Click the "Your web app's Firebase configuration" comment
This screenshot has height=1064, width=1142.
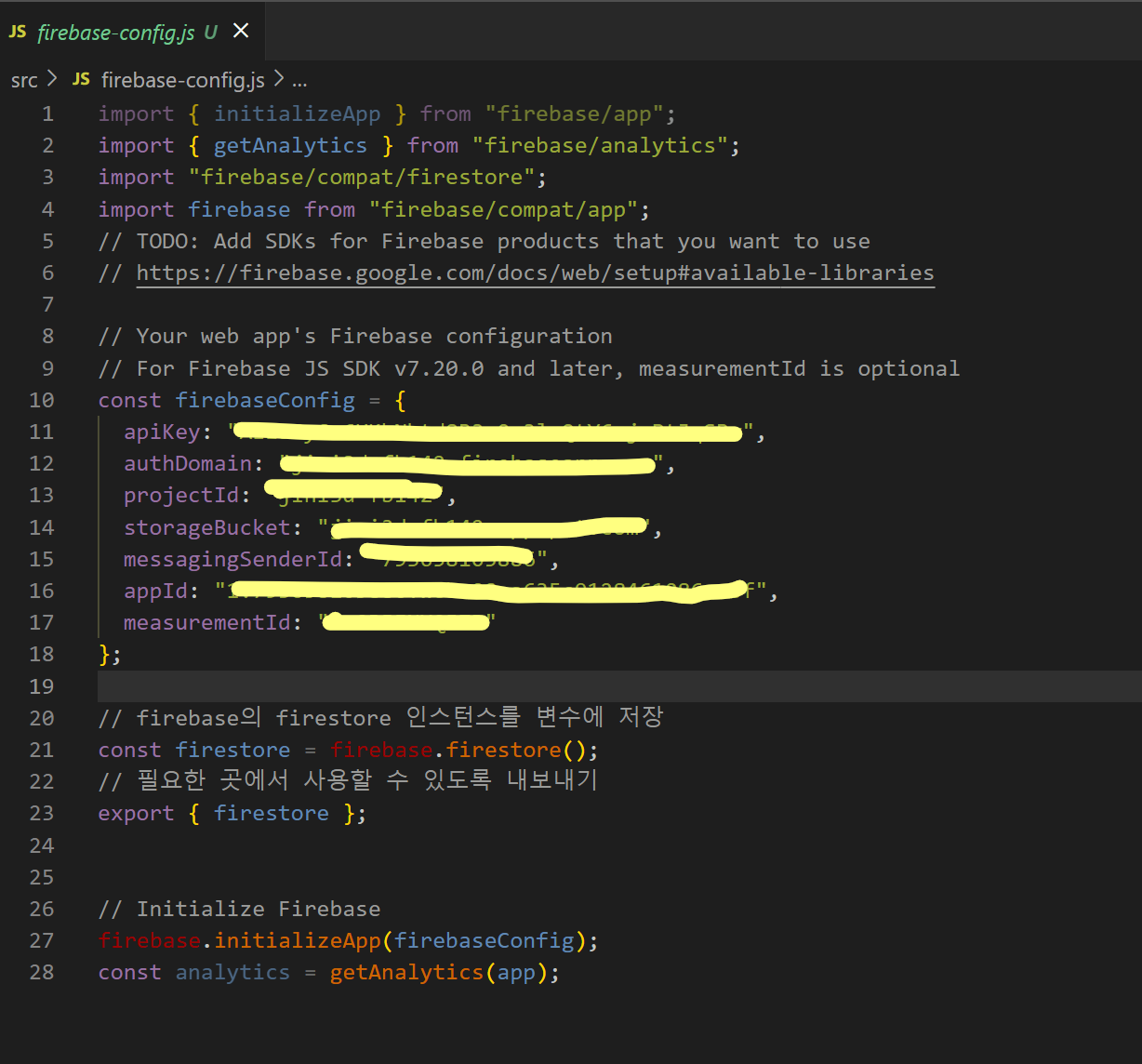click(356, 336)
